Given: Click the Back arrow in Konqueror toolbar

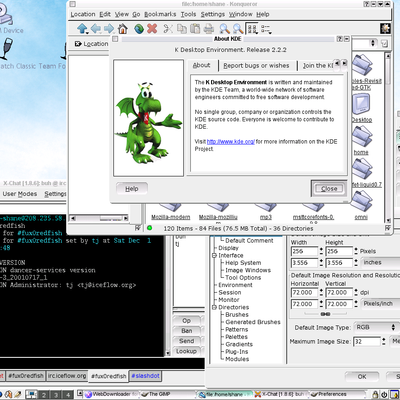Looking at the screenshot, I should [x=96, y=29].
